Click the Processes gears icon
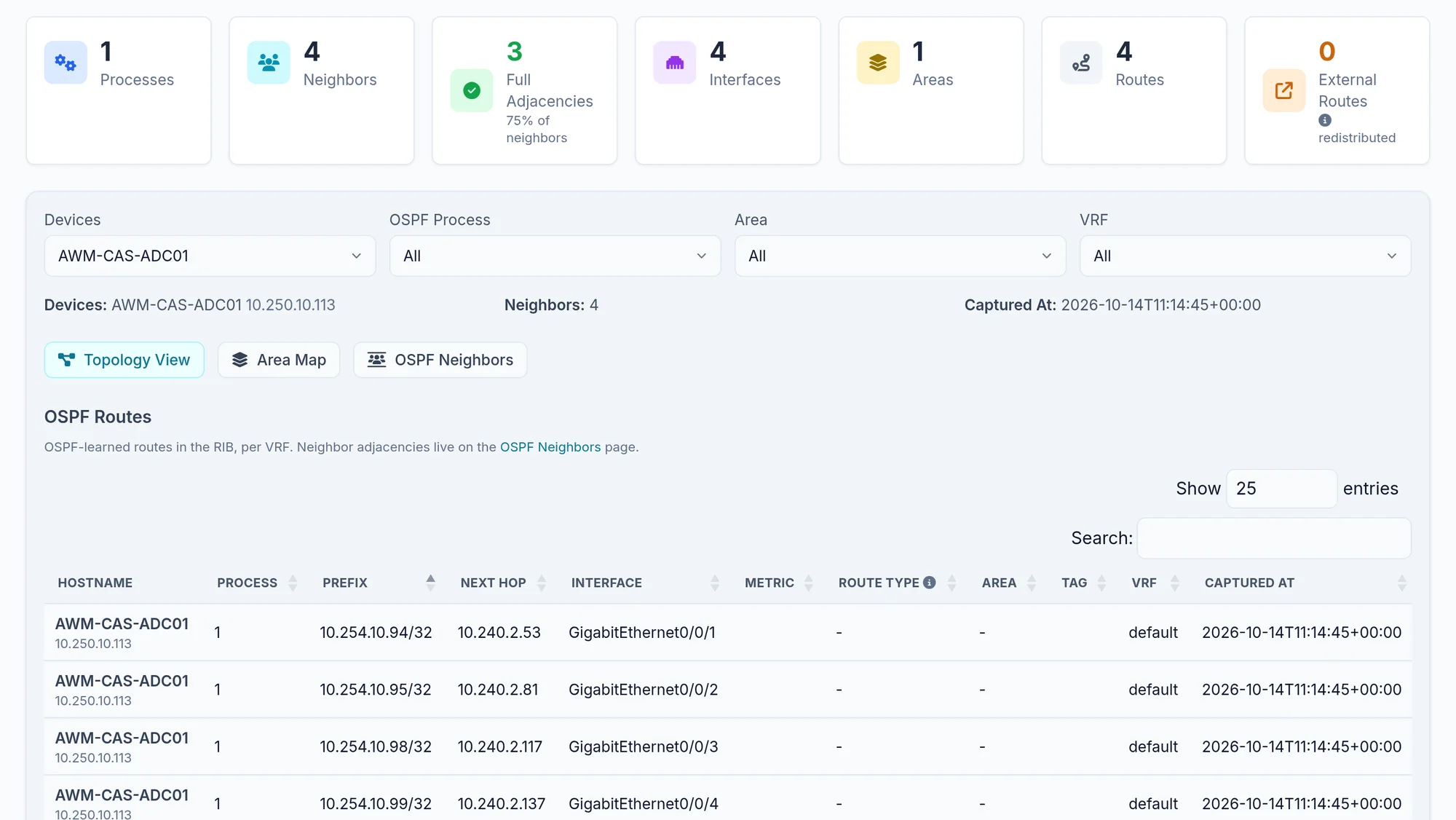 [x=66, y=63]
